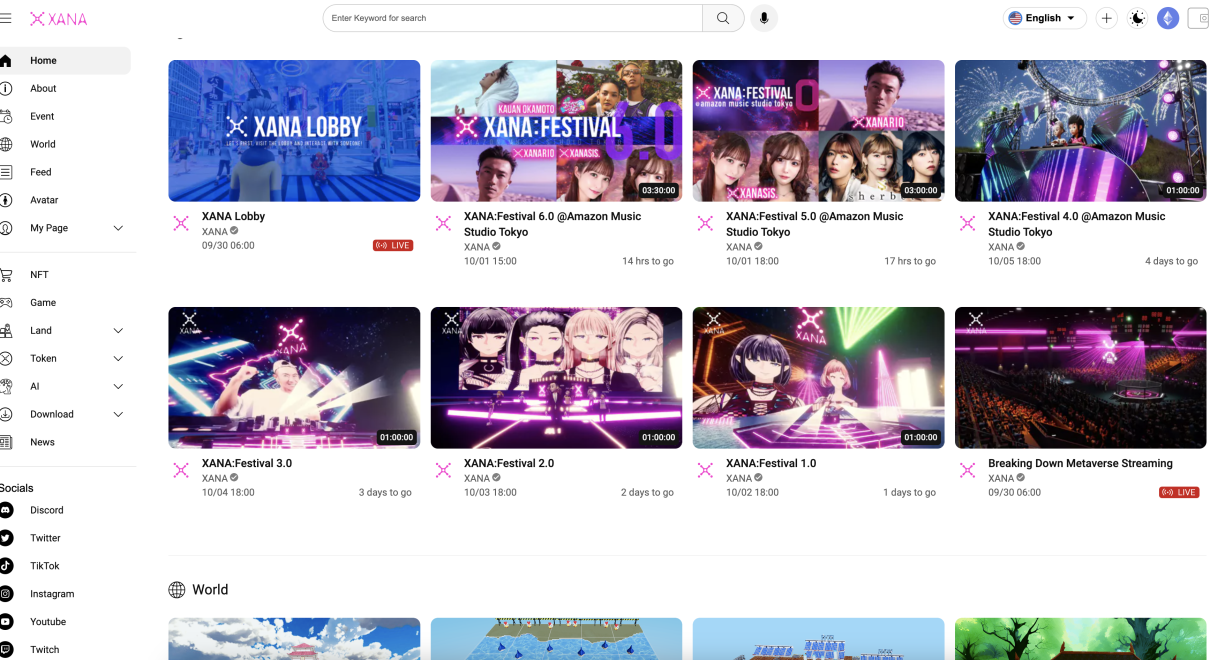Image resolution: width=1210 pixels, height=660 pixels.
Task: Open Breaking Down Metaverse Streaming title
Action: click(1080, 464)
